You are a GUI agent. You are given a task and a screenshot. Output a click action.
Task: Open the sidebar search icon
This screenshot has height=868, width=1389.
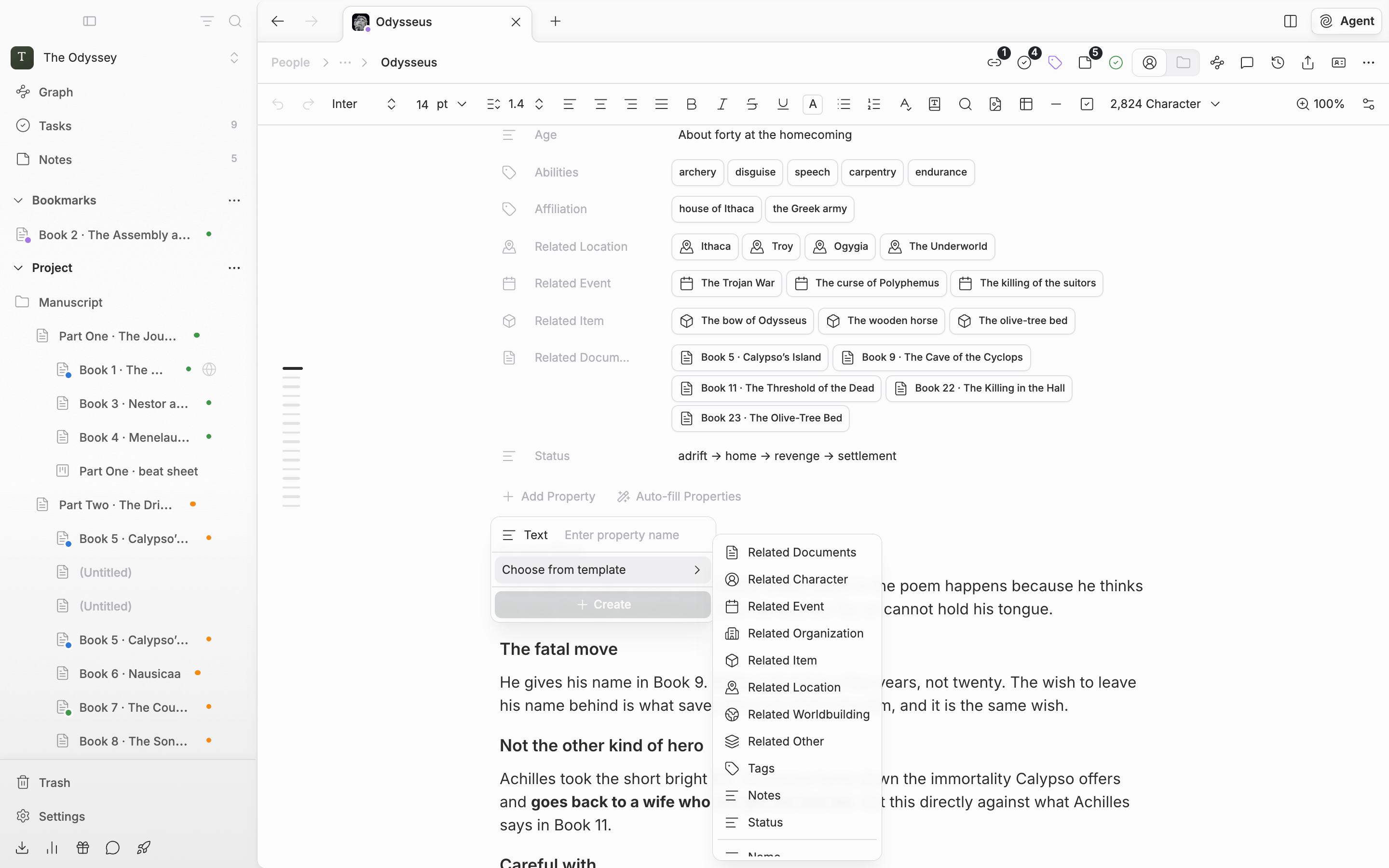pyautogui.click(x=235, y=21)
